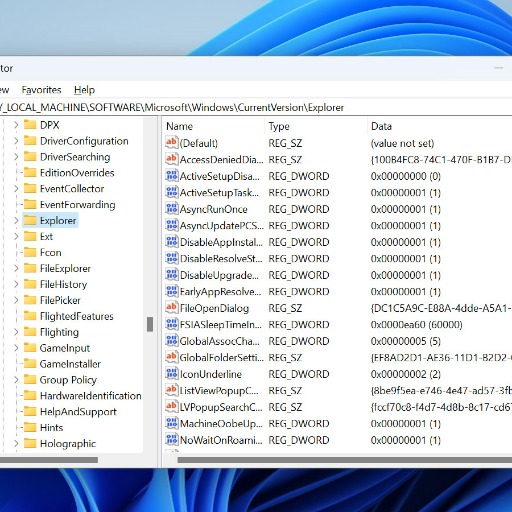The height and width of the screenshot is (512, 512).
Task: Click the values pane horizontal scrollbar
Action: click(x=345, y=460)
